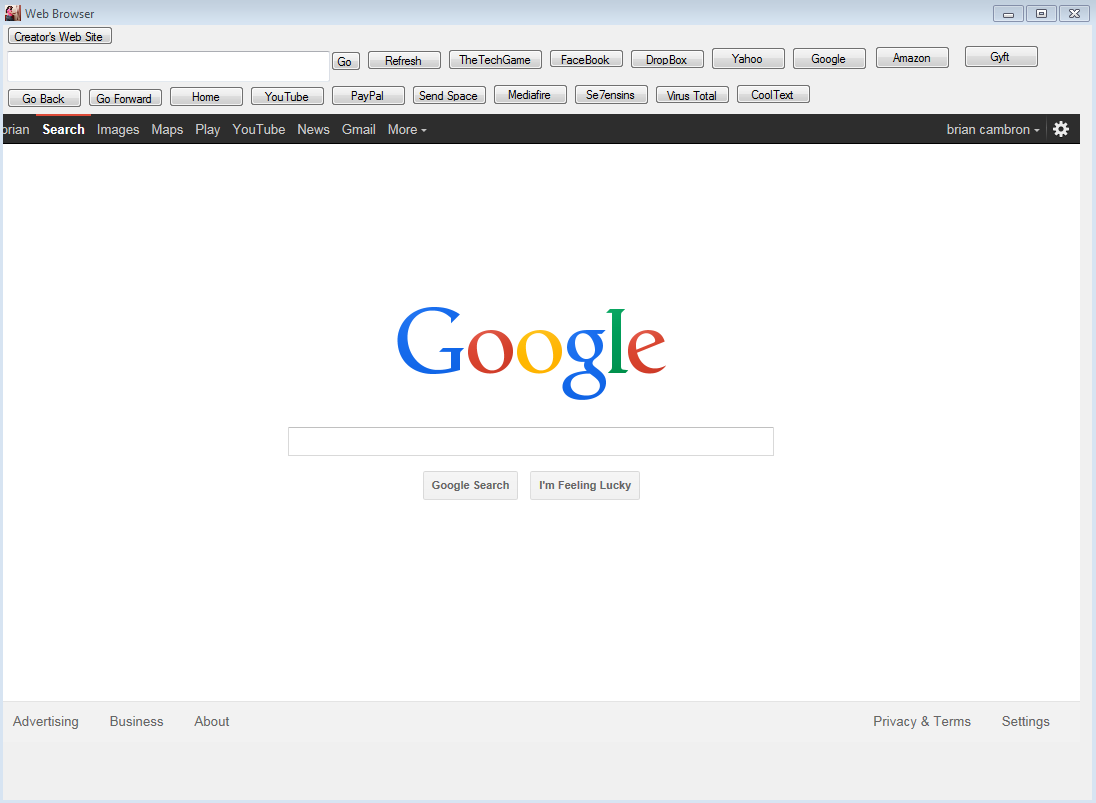Open Virus Total shortcut
1096x803 pixels.
pos(692,96)
